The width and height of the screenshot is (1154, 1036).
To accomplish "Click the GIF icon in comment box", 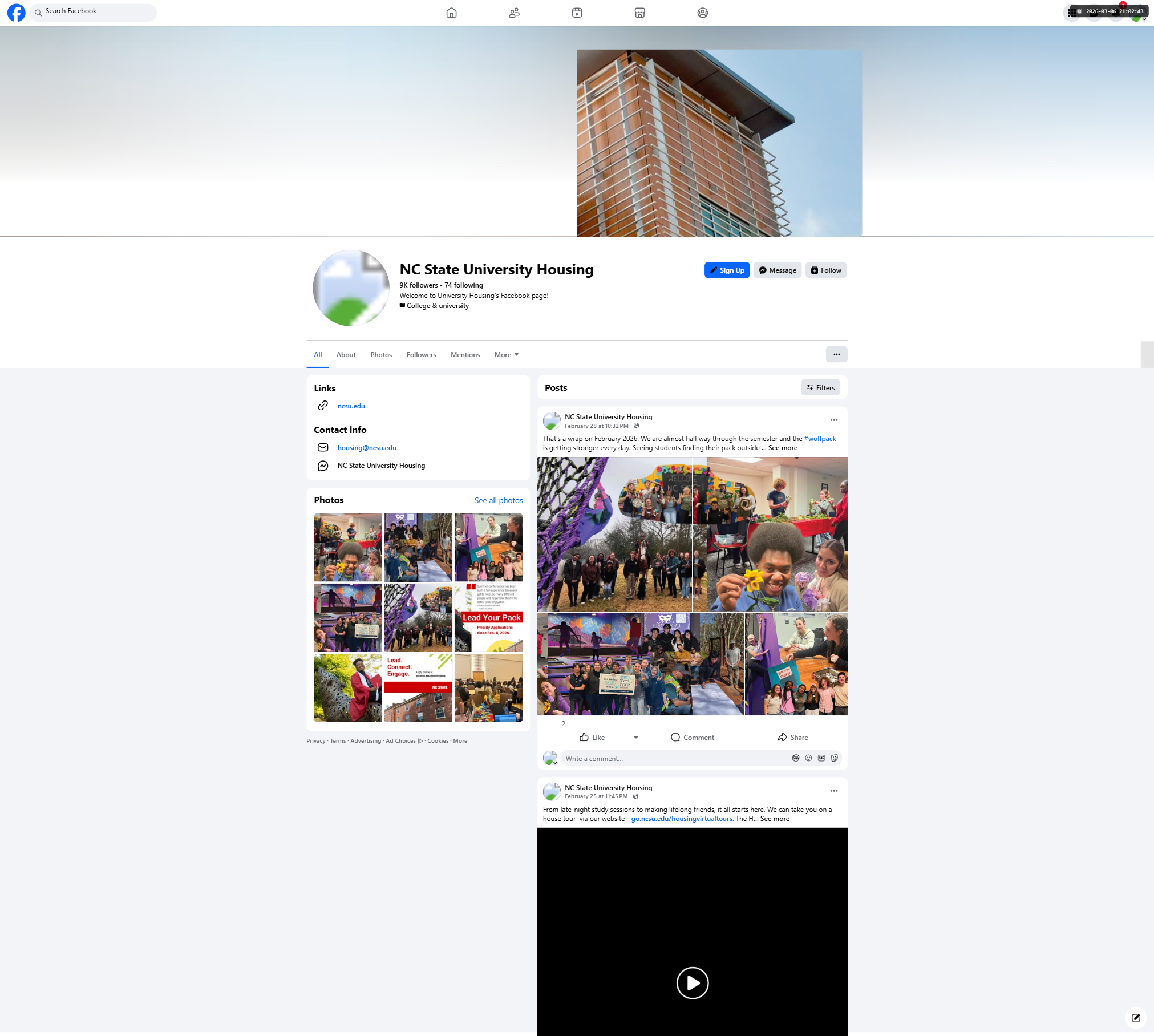I will [x=821, y=758].
